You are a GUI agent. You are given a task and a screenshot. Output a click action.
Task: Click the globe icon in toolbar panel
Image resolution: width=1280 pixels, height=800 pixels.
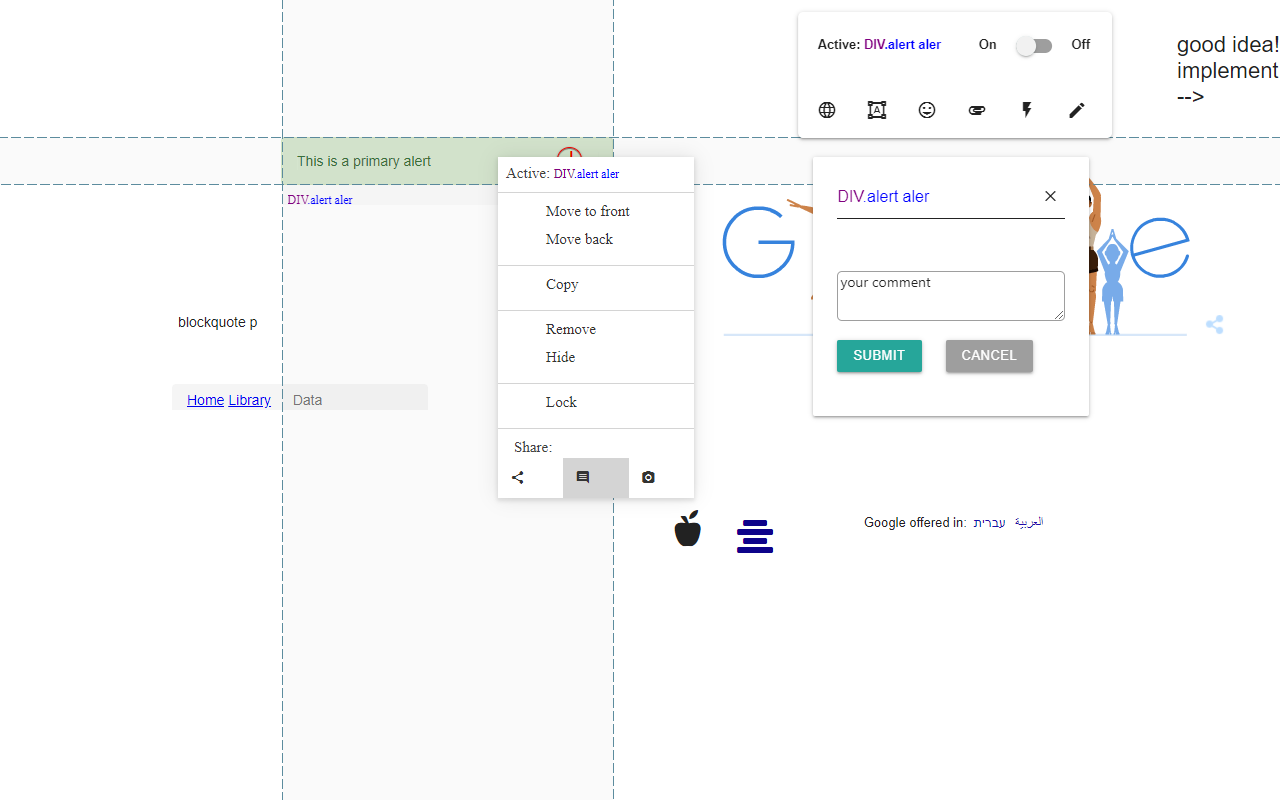click(827, 110)
